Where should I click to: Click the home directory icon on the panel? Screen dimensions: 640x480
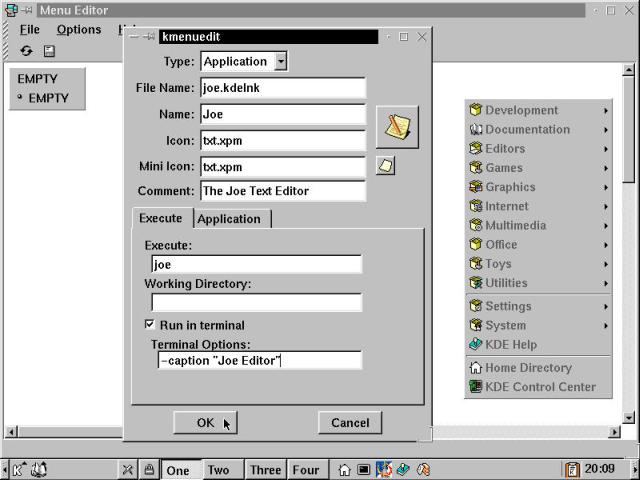pyautogui.click(x=345, y=469)
